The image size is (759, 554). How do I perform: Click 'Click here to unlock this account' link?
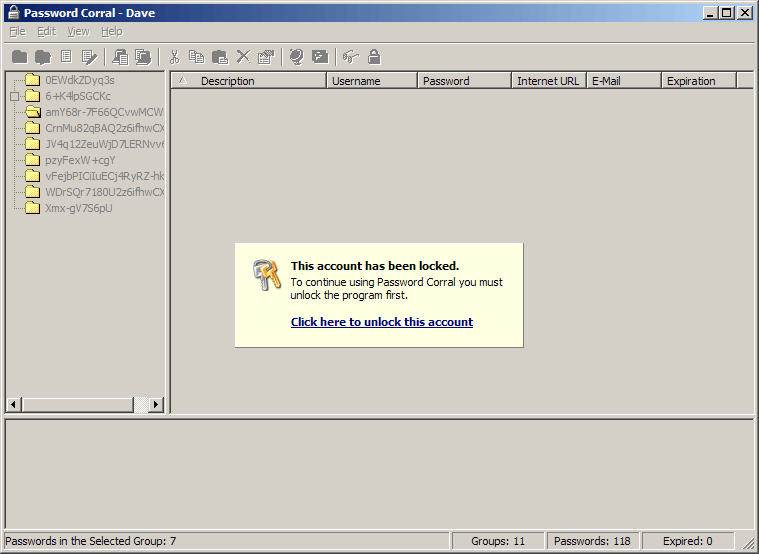click(x=382, y=322)
